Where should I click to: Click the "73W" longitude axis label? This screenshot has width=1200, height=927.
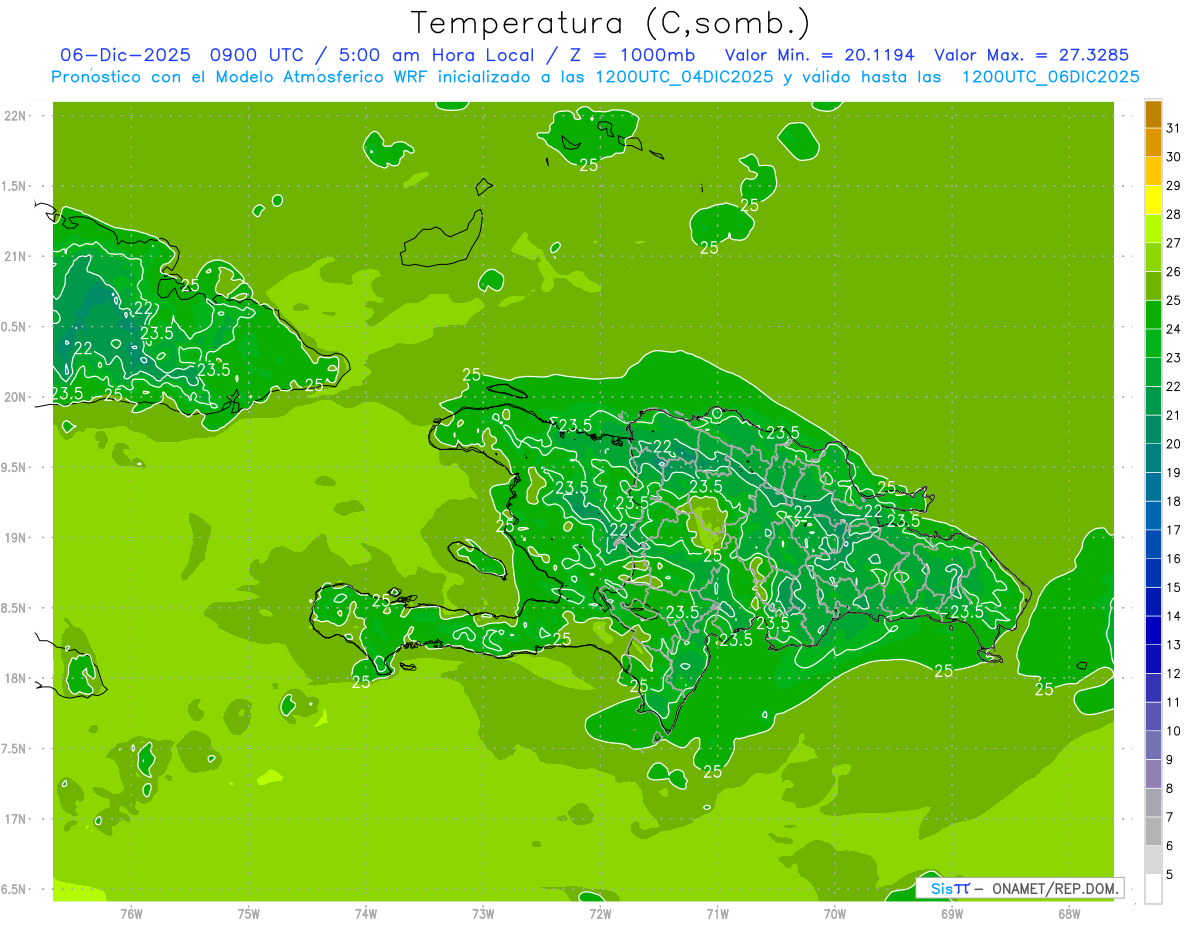[x=483, y=913]
